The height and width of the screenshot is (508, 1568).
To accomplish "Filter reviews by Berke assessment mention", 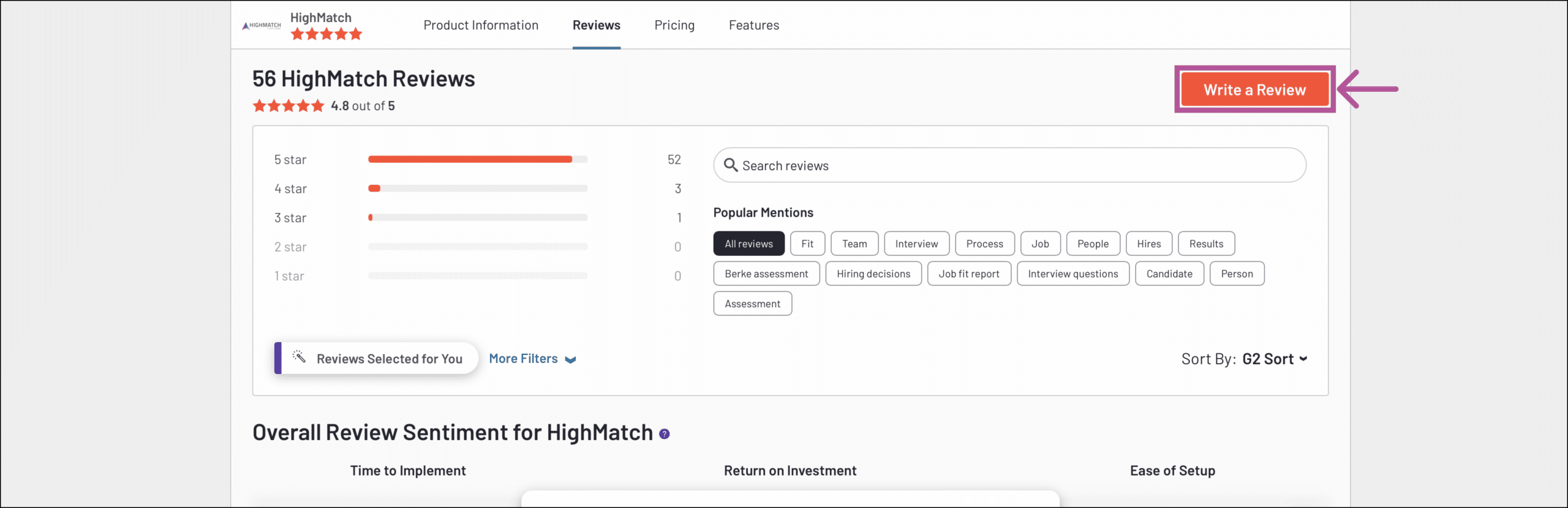I will pos(766,274).
